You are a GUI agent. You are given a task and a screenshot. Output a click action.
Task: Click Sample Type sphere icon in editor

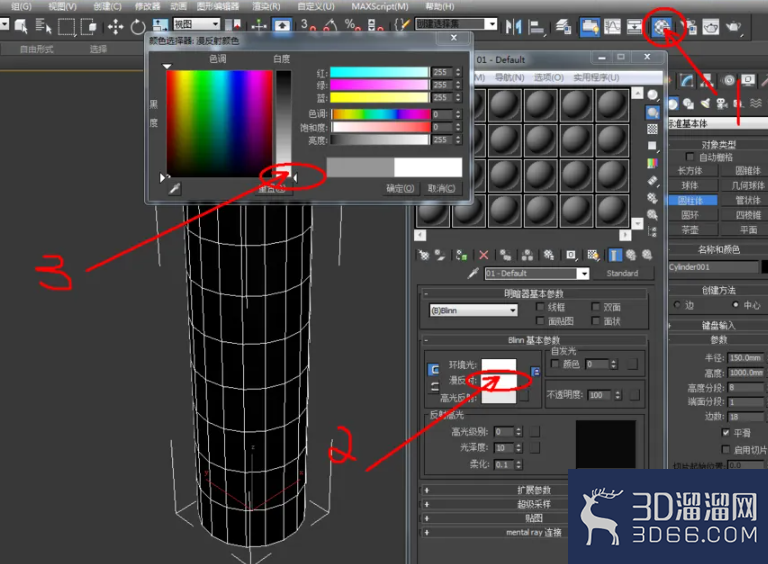[652, 95]
